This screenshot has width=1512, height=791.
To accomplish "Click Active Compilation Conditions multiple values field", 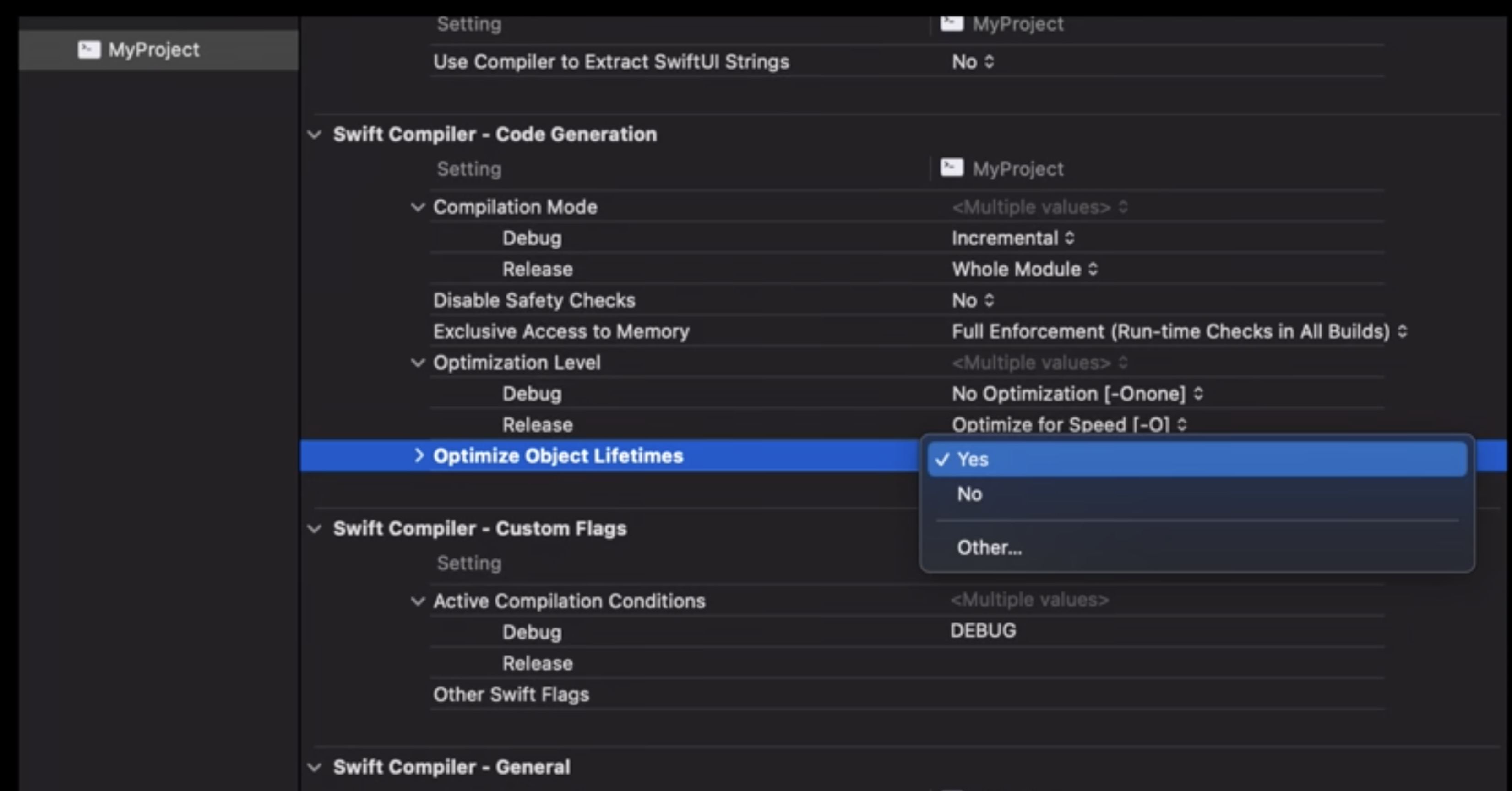I will tap(1029, 600).
